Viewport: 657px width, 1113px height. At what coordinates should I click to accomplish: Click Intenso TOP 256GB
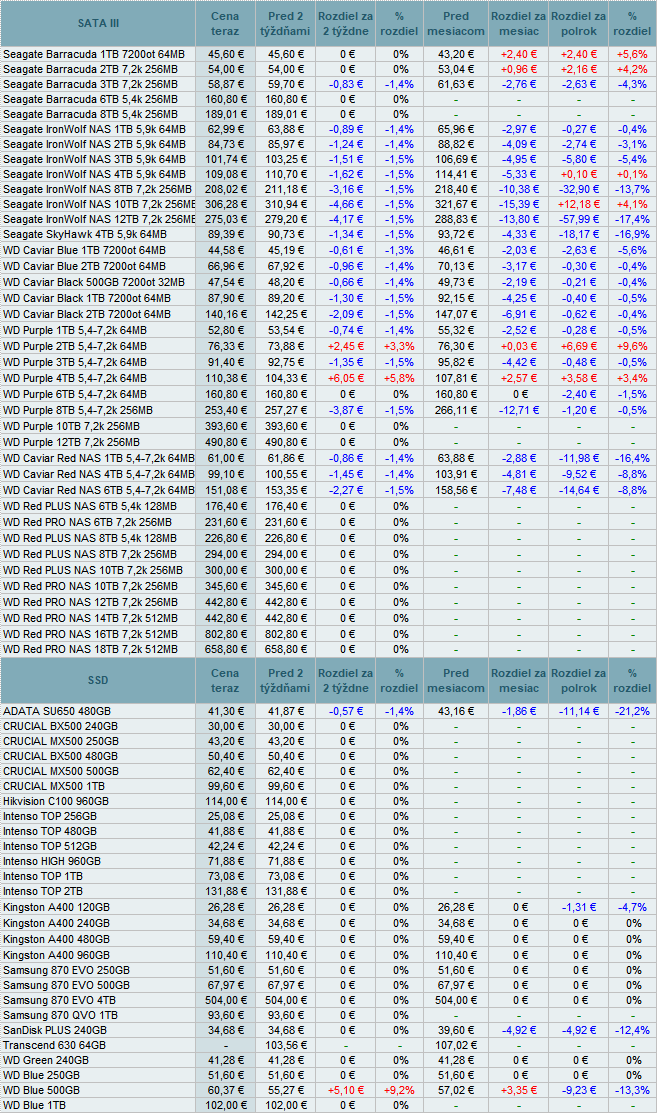[x=50, y=816]
